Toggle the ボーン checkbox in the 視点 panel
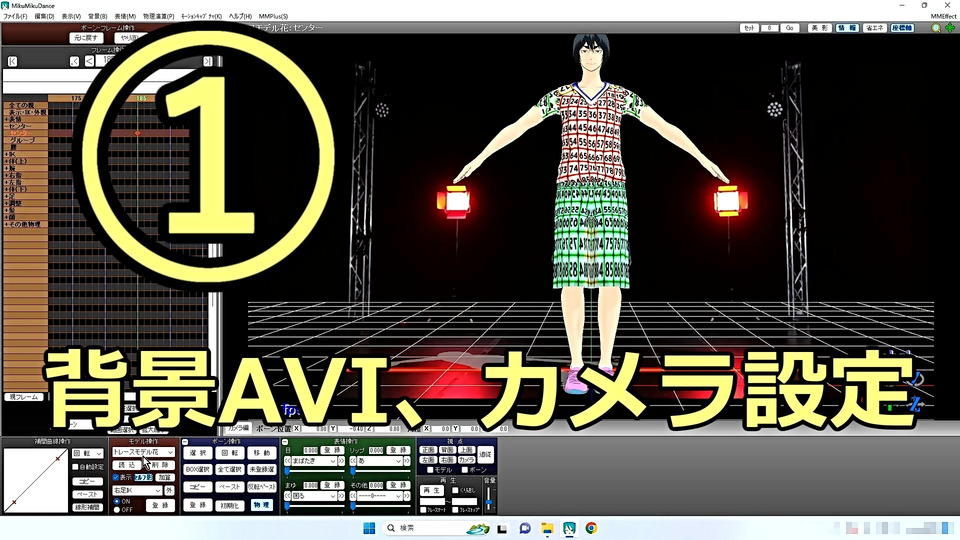 [x=464, y=470]
